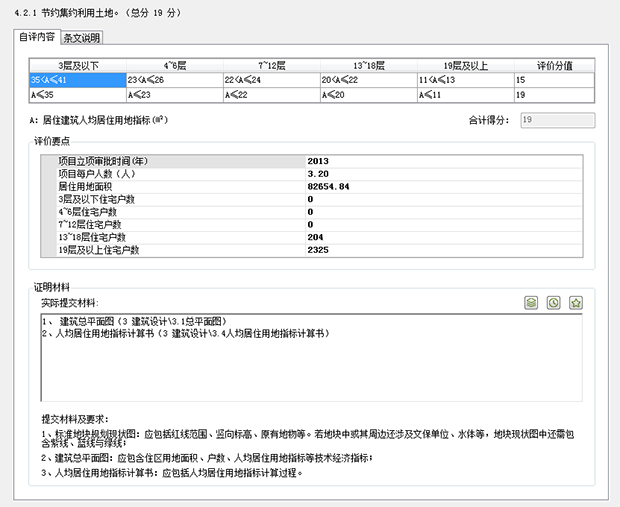Image resolution: width=620 pixels, height=507 pixels.
Task: Click material line 2 人均居住用地指标计算书
Action: tap(186, 334)
